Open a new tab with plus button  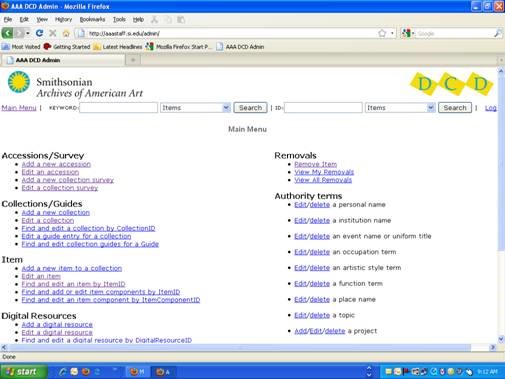[x=133, y=60]
